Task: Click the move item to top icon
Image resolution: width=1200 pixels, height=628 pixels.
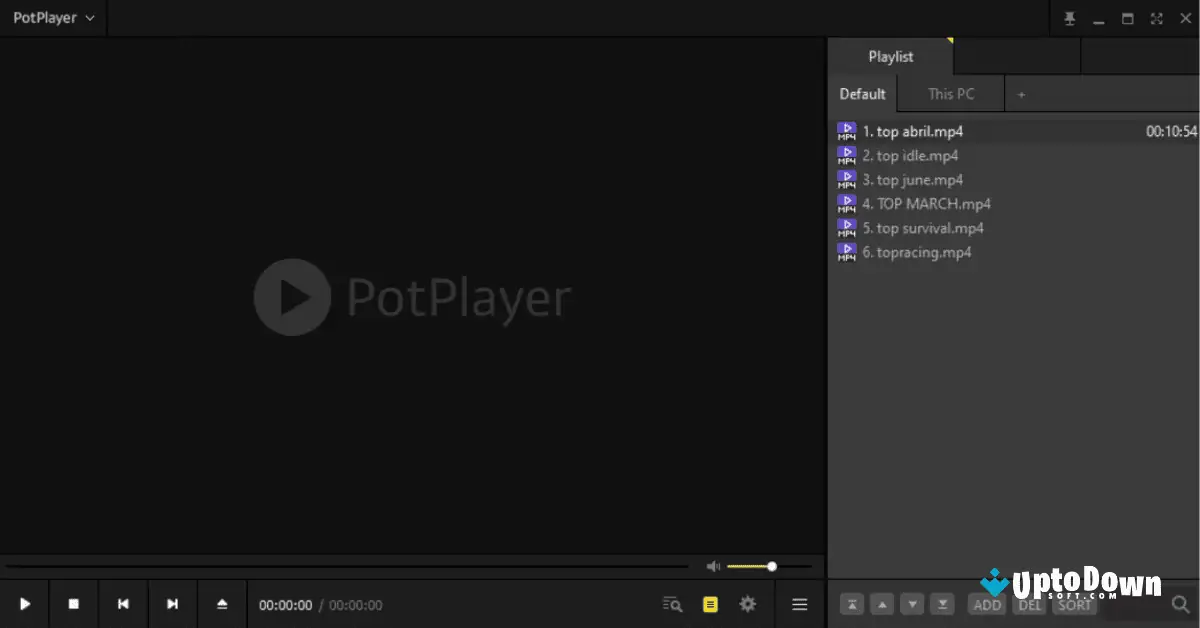Action: pos(851,604)
